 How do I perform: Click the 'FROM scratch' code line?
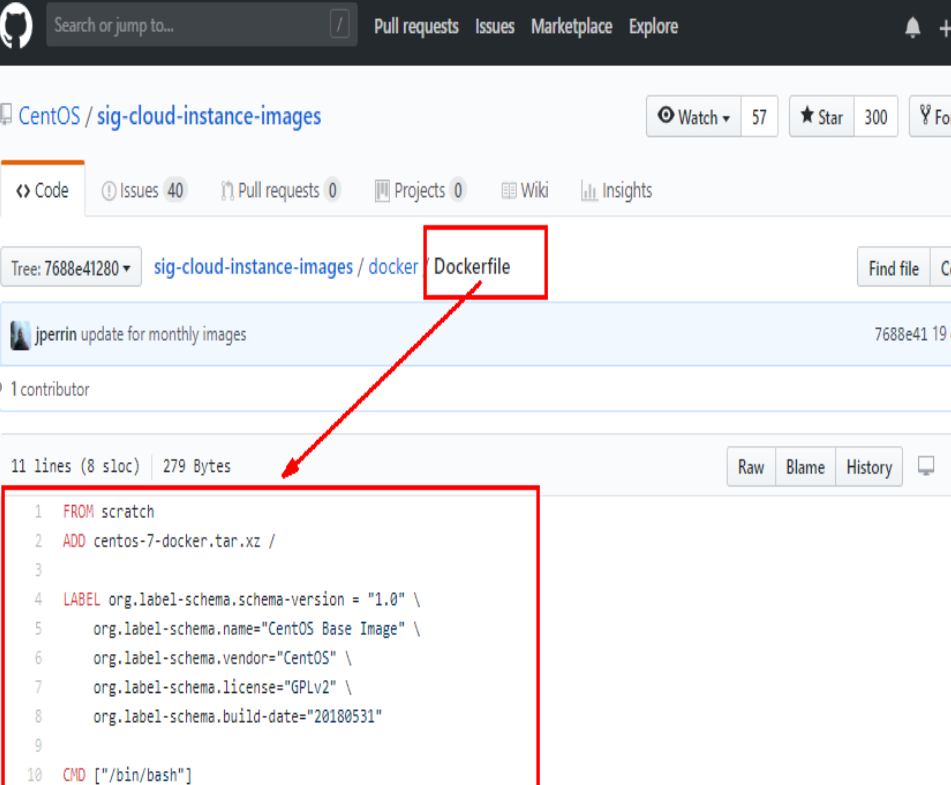109,512
